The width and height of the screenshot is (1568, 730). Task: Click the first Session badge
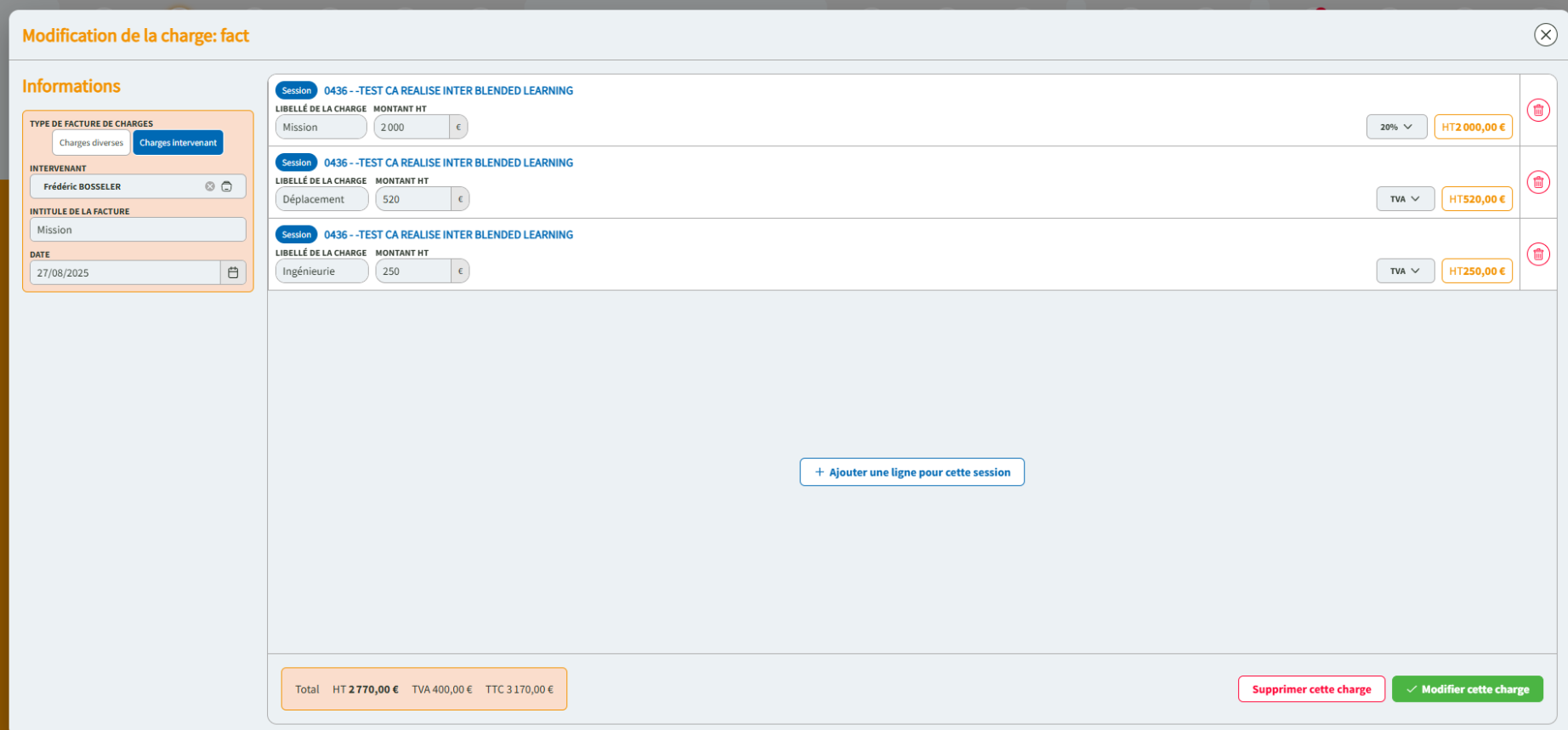click(x=296, y=90)
